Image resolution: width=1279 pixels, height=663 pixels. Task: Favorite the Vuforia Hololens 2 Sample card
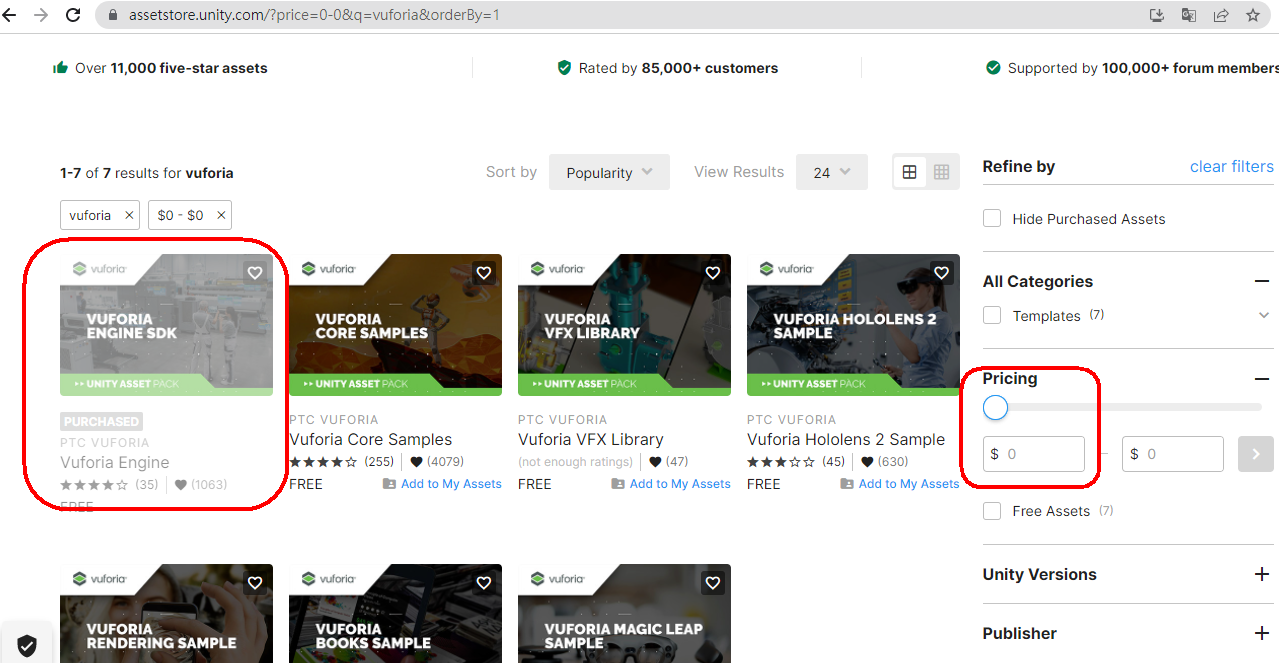click(942, 272)
